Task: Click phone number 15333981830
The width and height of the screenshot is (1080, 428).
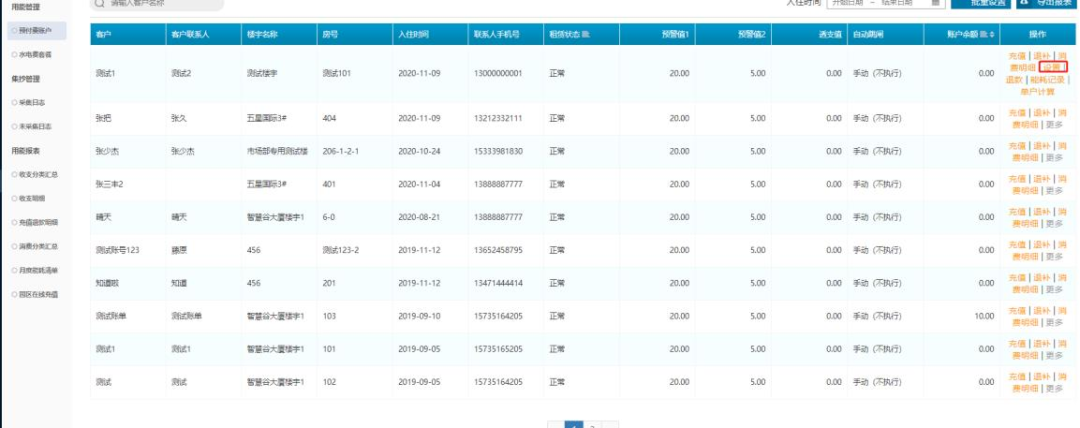Action: (498, 152)
